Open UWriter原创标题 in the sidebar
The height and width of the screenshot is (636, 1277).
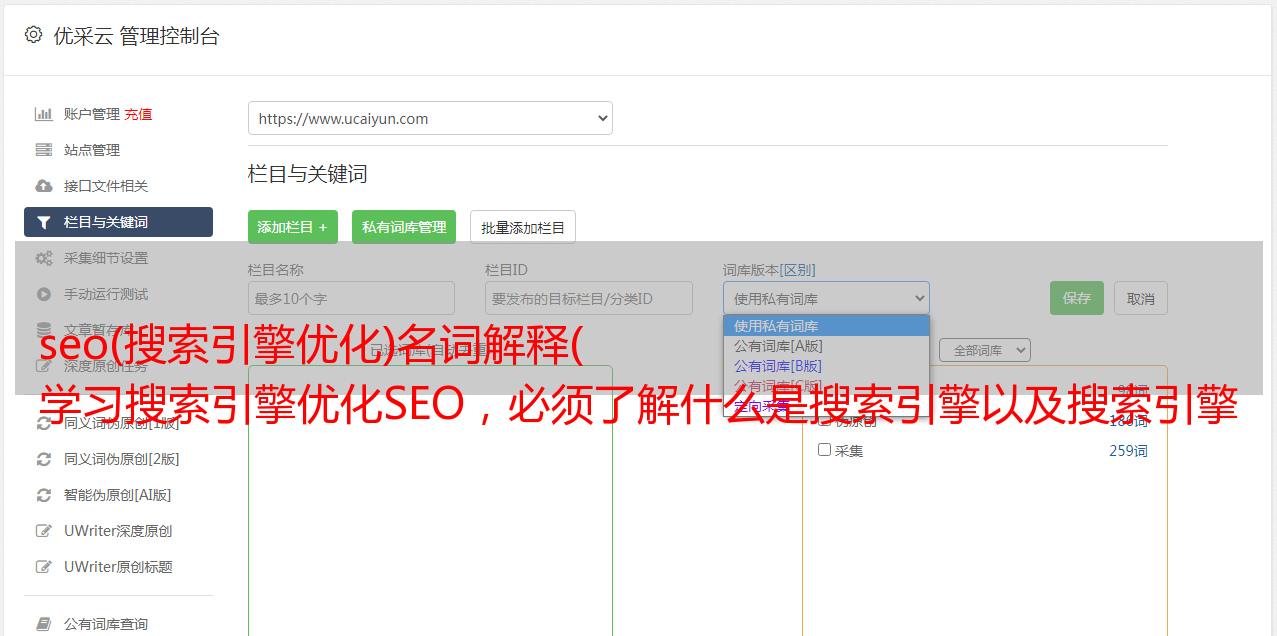pos(118,567)
